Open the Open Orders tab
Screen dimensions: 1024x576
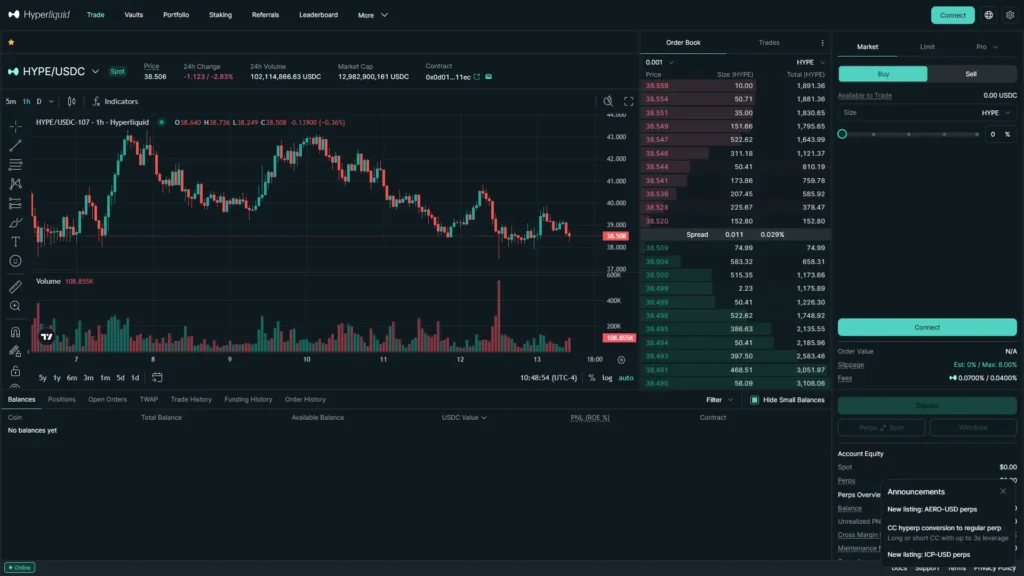coord(107,399)
